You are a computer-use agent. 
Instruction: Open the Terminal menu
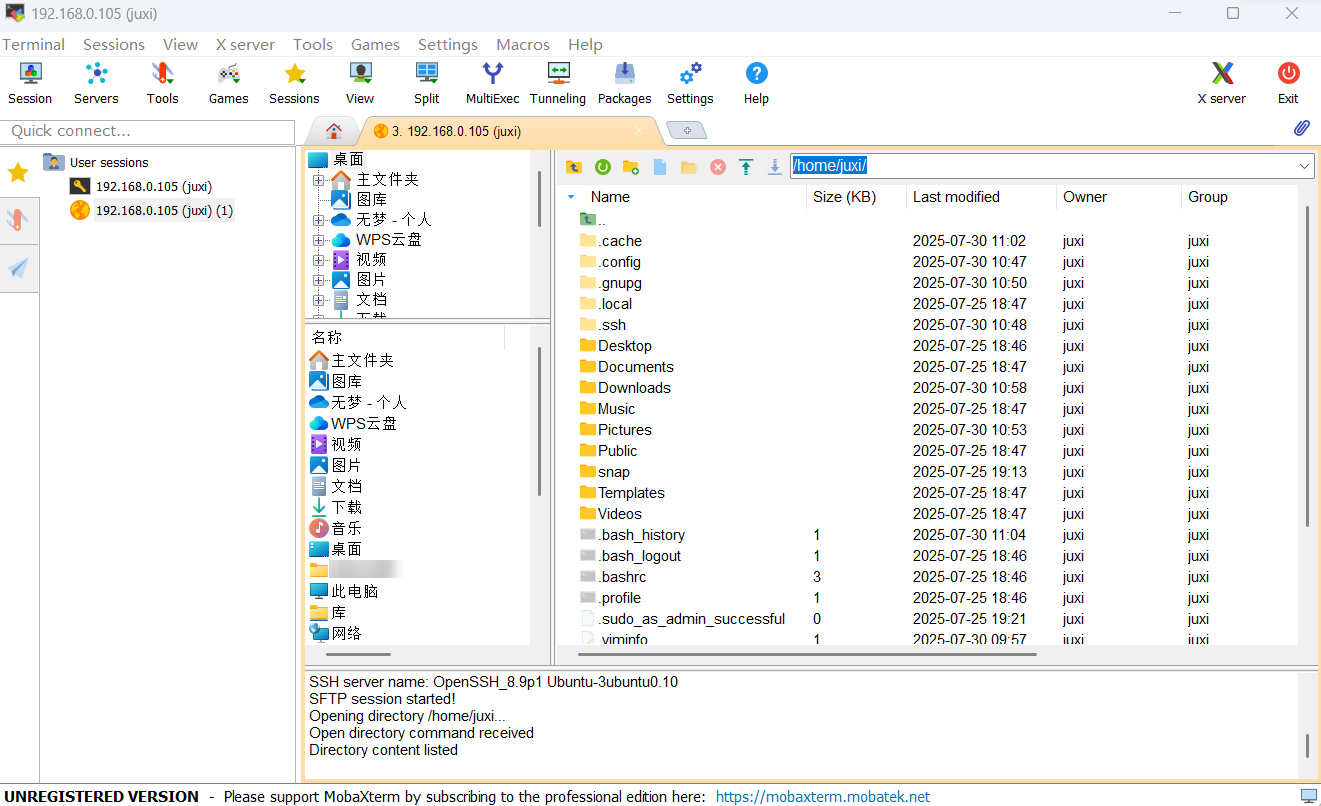(x=33, y=44)
